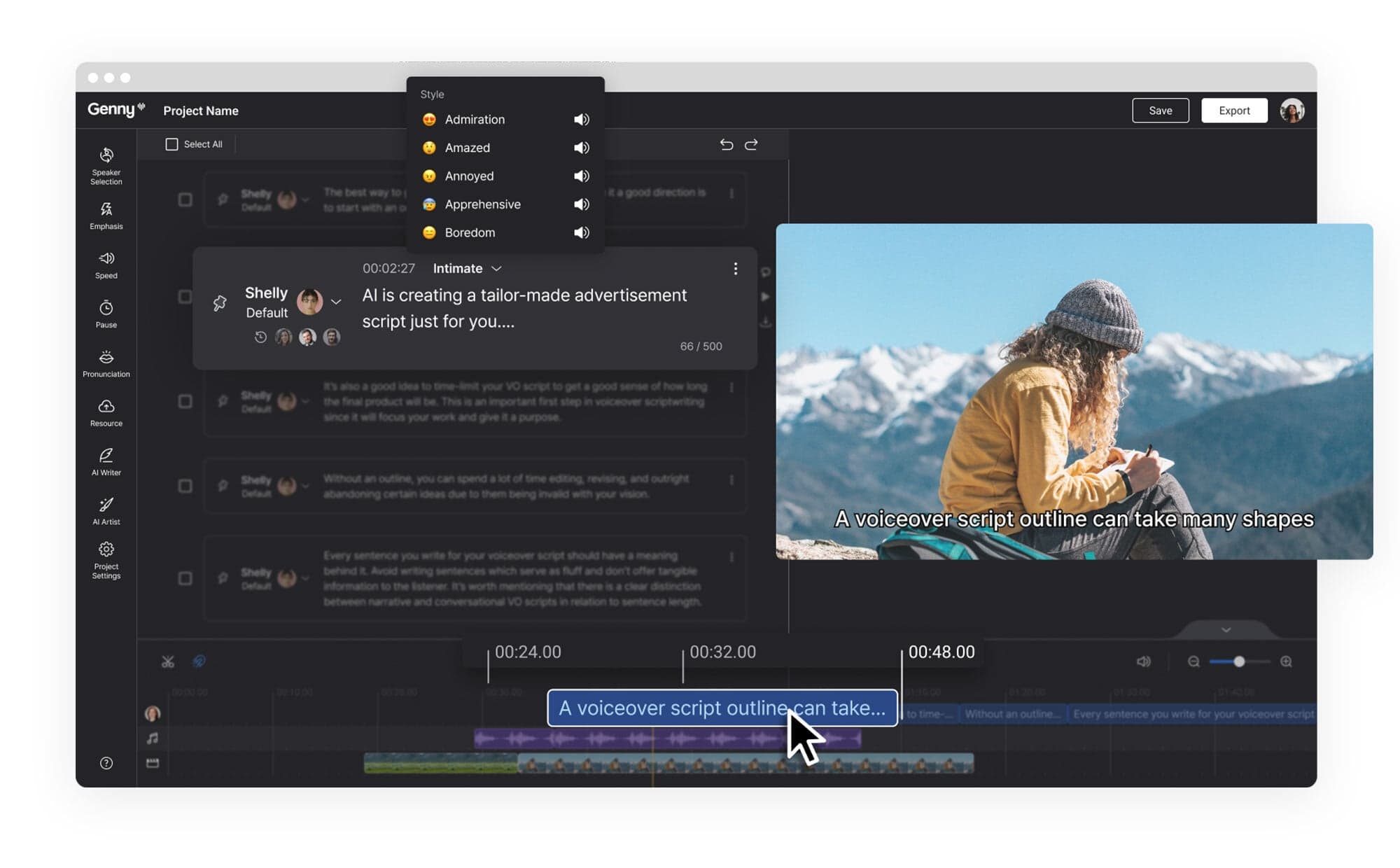Zoom in on the timeline
This screenshot has height=868, width=1400.
1286,661
